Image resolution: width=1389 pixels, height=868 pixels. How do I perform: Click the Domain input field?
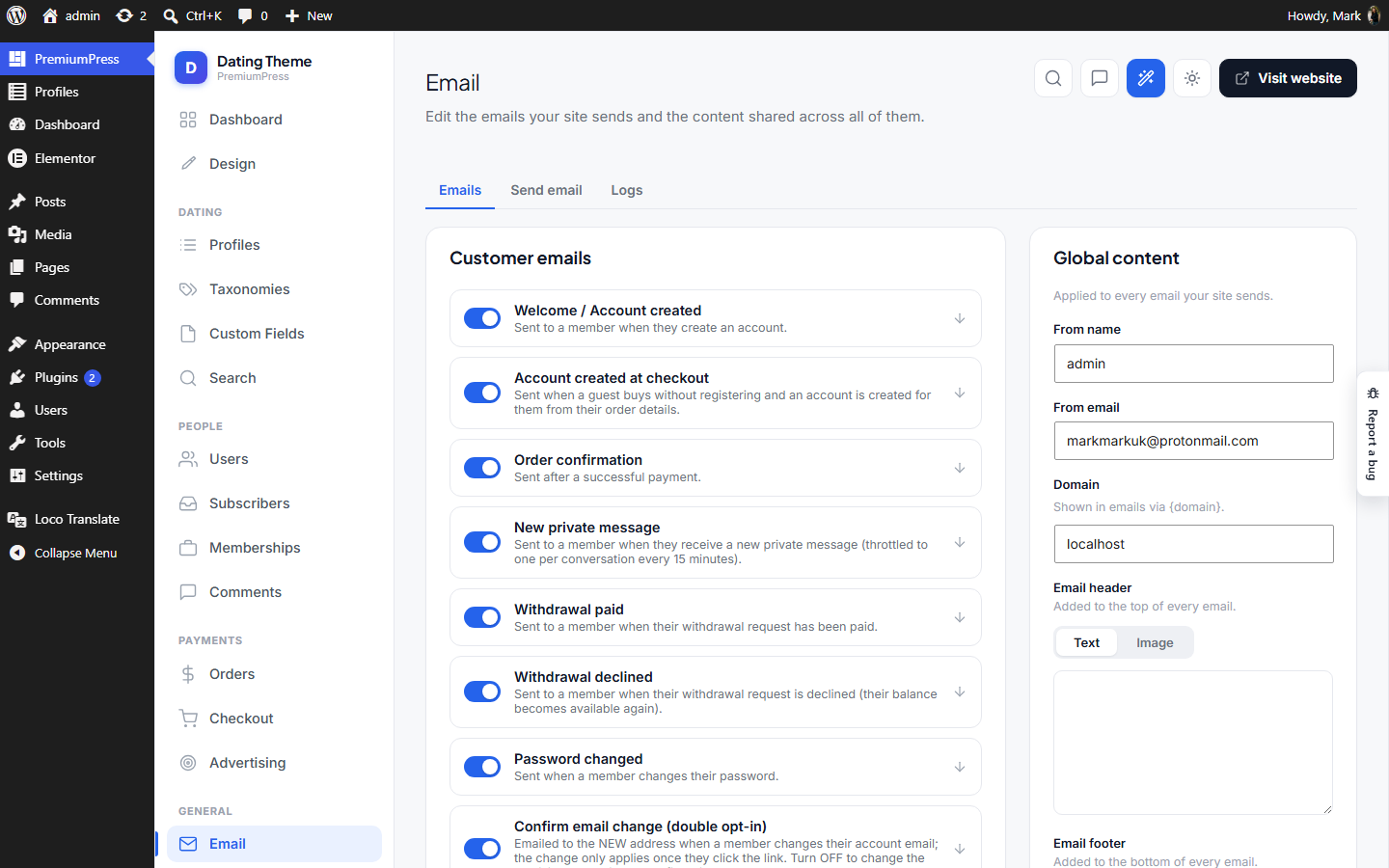click(x=1193, y=544)
